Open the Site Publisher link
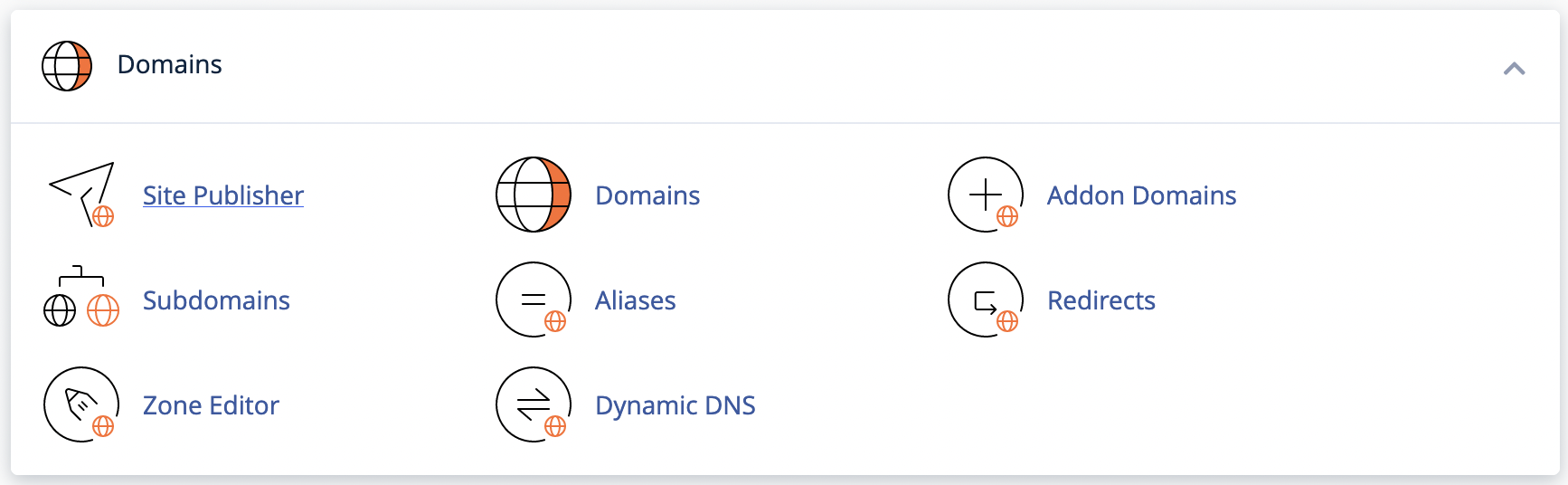The height and width of the screenshot is (485, 1568). pyautogui.click(x=223, y=195)
